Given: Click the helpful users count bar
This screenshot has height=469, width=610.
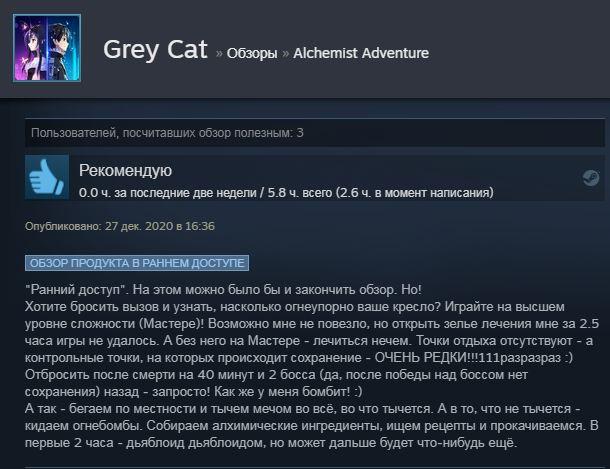Looking at the screenshot, I should pos(314,133).
